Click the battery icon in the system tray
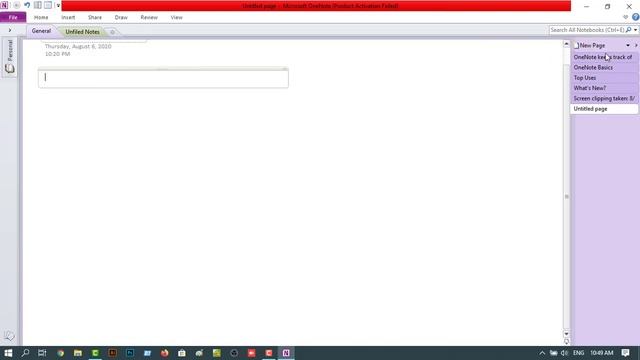Screen dimensions: 640x360 click(x=553, y=353)
